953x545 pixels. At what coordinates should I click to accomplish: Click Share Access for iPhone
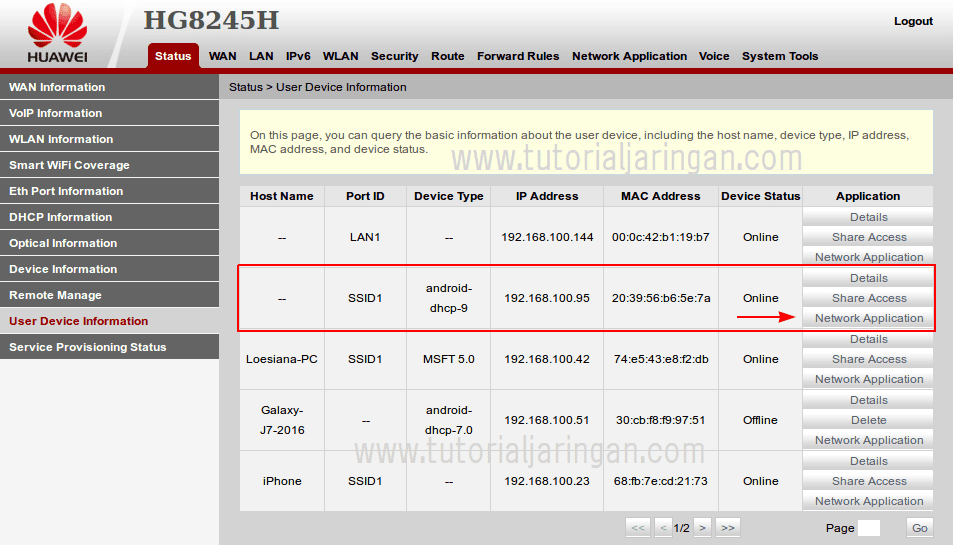[868, 481]
